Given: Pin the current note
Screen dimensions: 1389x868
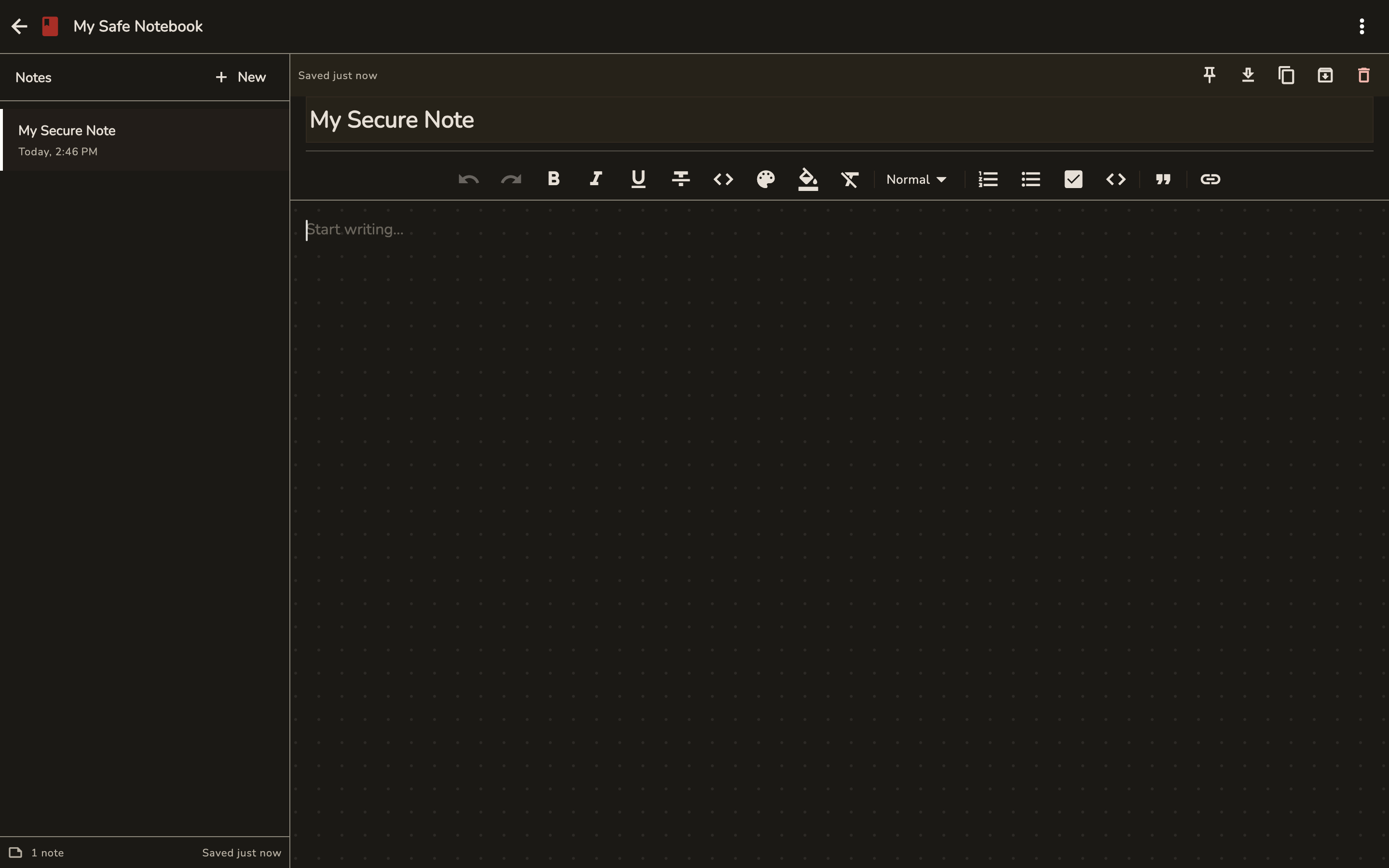Looking at the screenshot, I should [1210, 75].
